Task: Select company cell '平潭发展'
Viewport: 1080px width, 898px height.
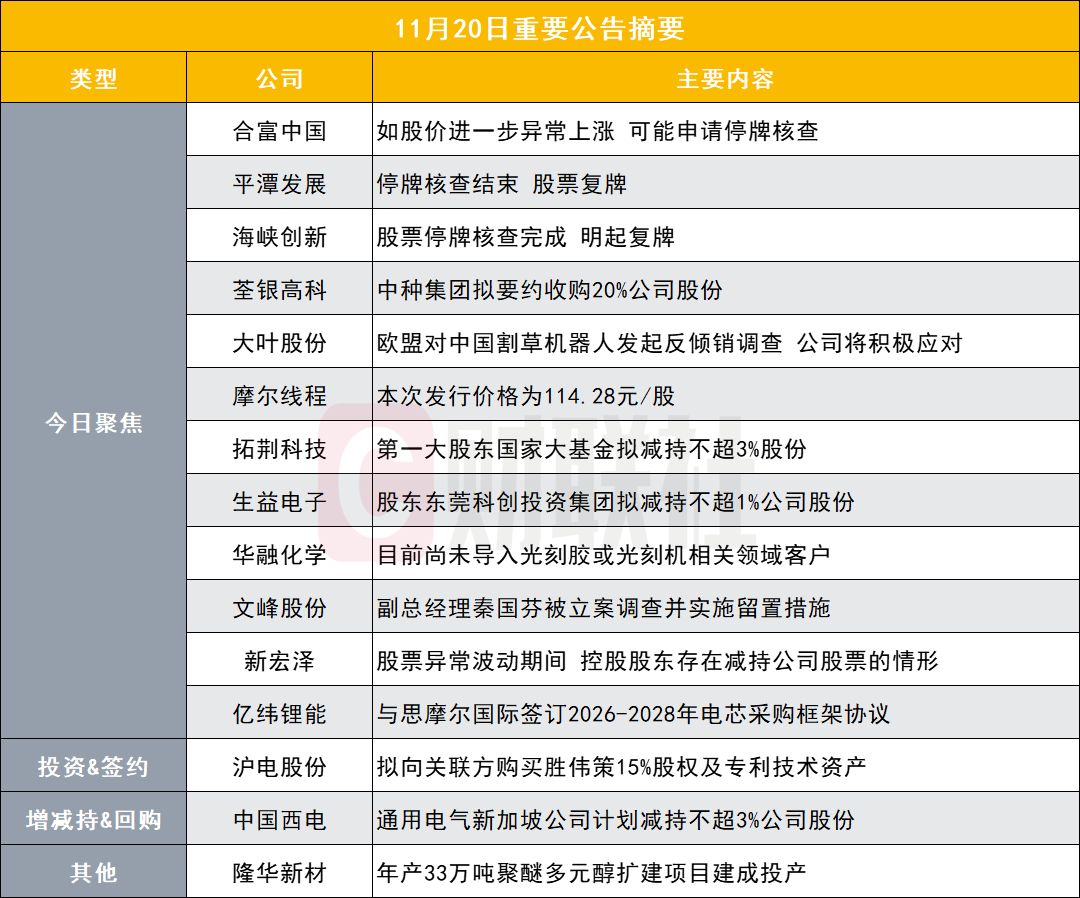Action: [x=280, y=183]
